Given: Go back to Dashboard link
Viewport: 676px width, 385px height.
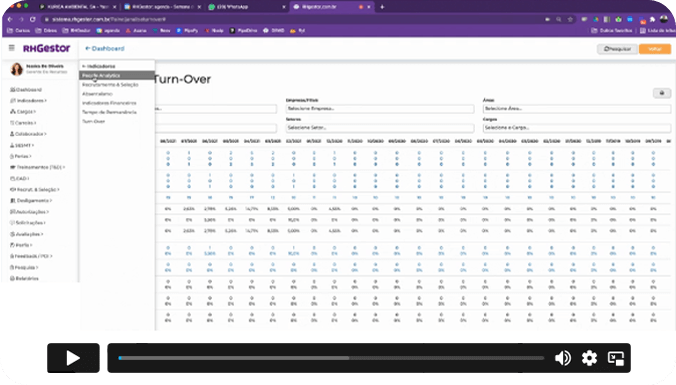Looking at the screenshot, I should 105,48.
